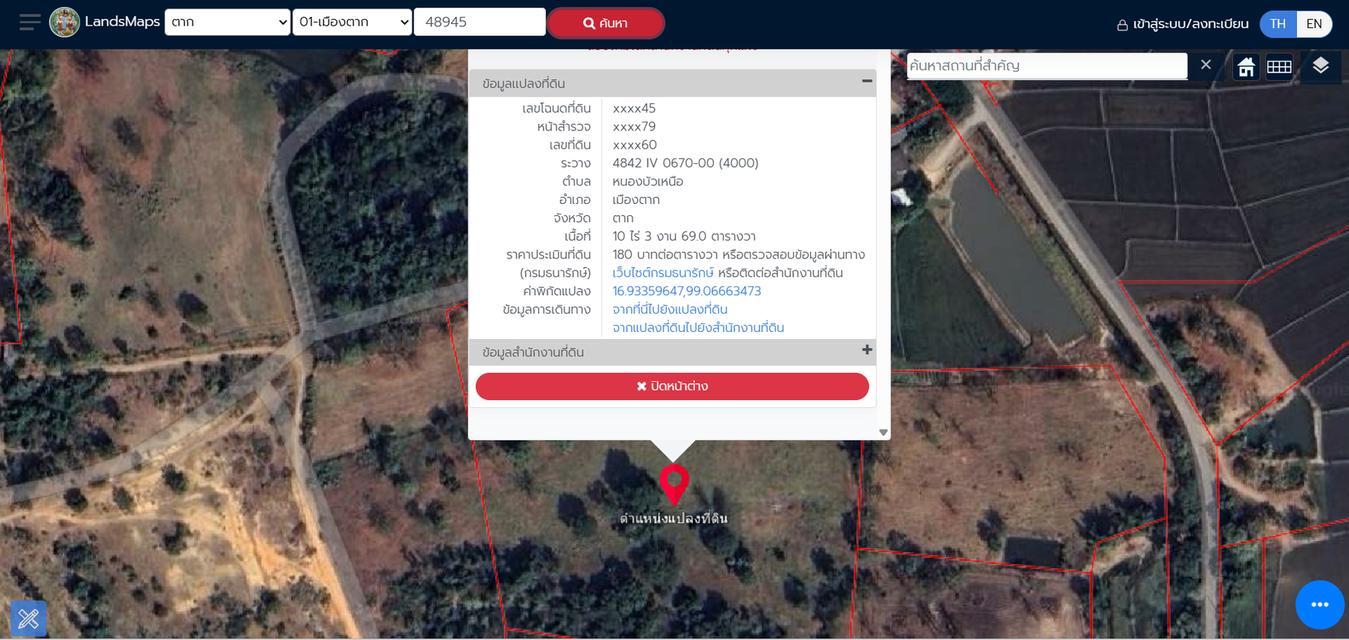Click the เข้าสู่ระบบ/ลงทะเบียน login link
Viewport: 1349px width, 640px height.
[x=1183, y=24]
